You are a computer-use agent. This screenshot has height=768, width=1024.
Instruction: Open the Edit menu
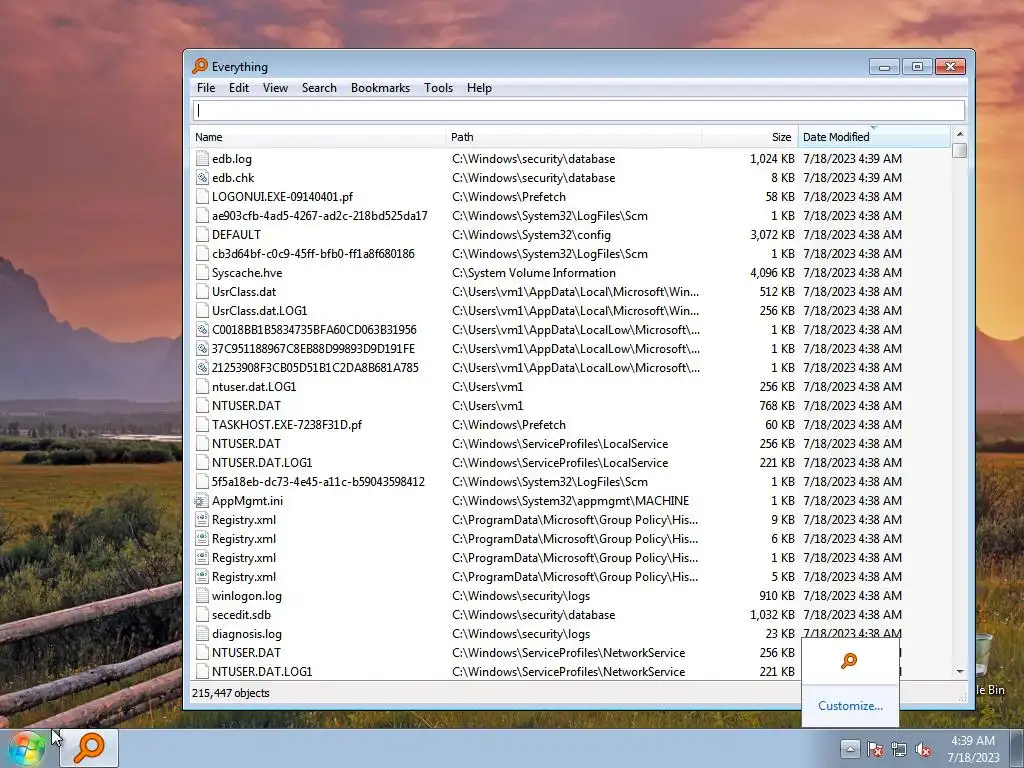click(238, 88)
